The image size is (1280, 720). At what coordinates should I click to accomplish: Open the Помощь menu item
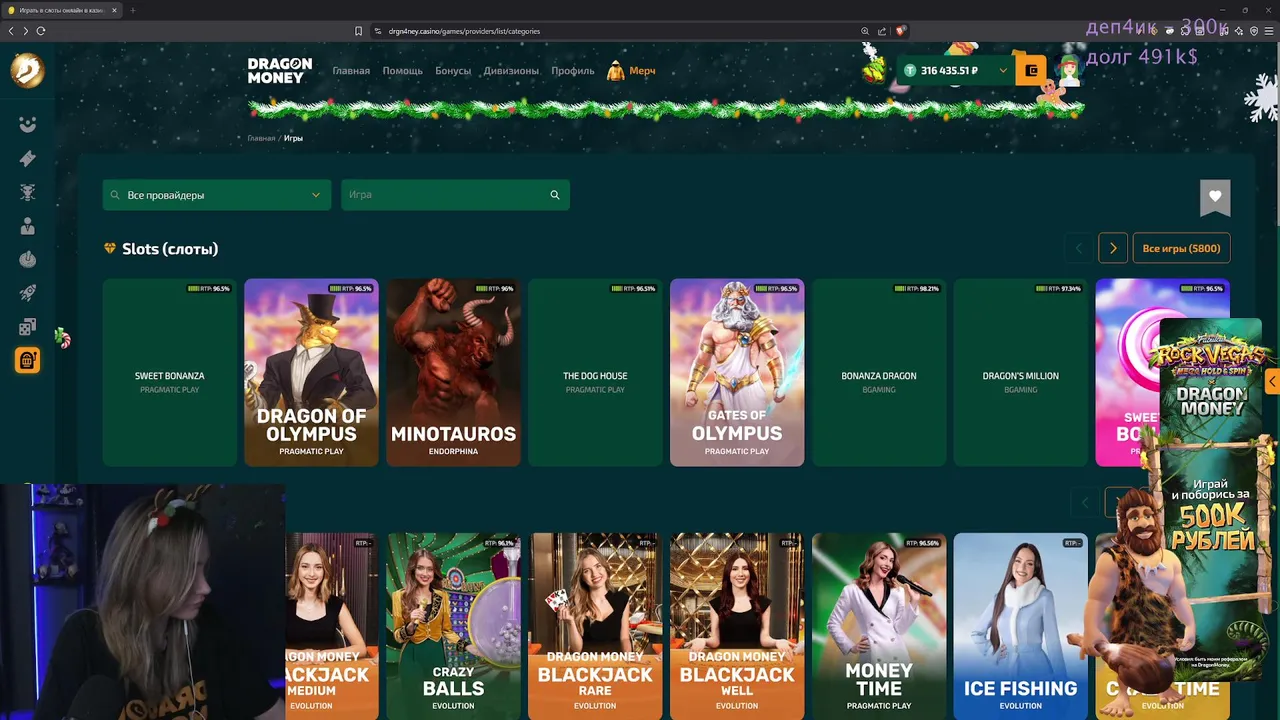coord(402,71)
